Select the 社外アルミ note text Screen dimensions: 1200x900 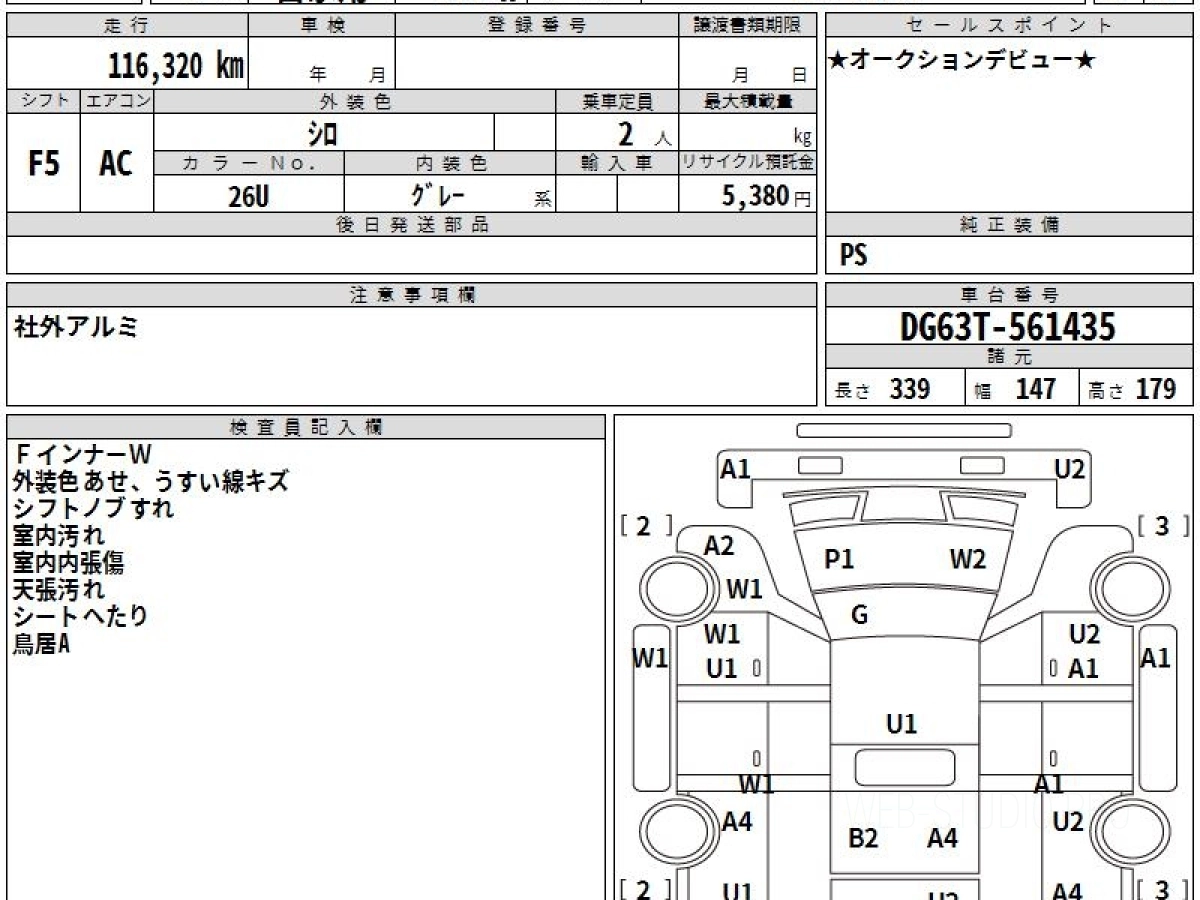pos(76,327)
